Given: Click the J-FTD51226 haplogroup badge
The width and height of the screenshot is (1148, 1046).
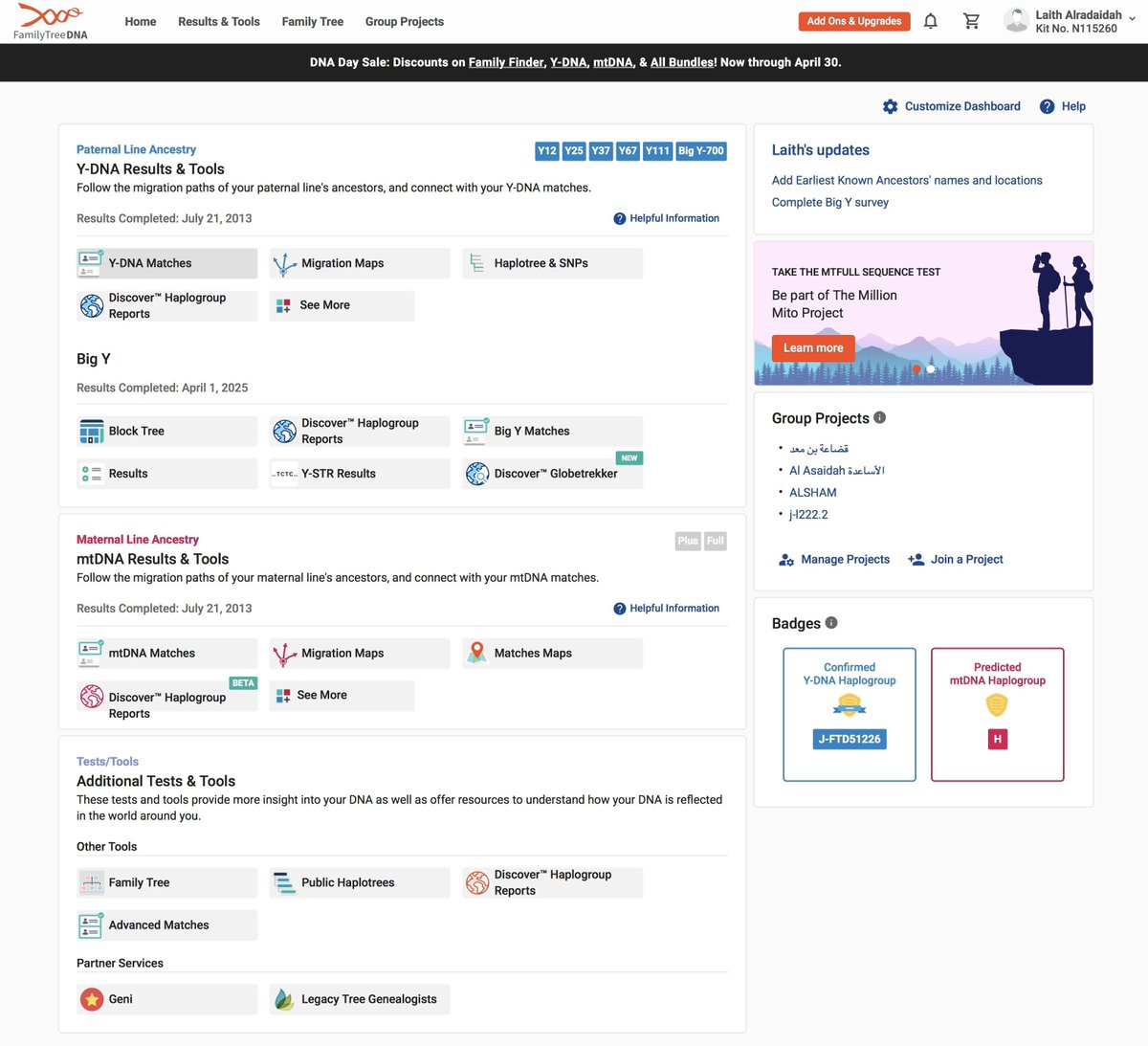Looking at the screenshot, I should [x=850, y=740].
